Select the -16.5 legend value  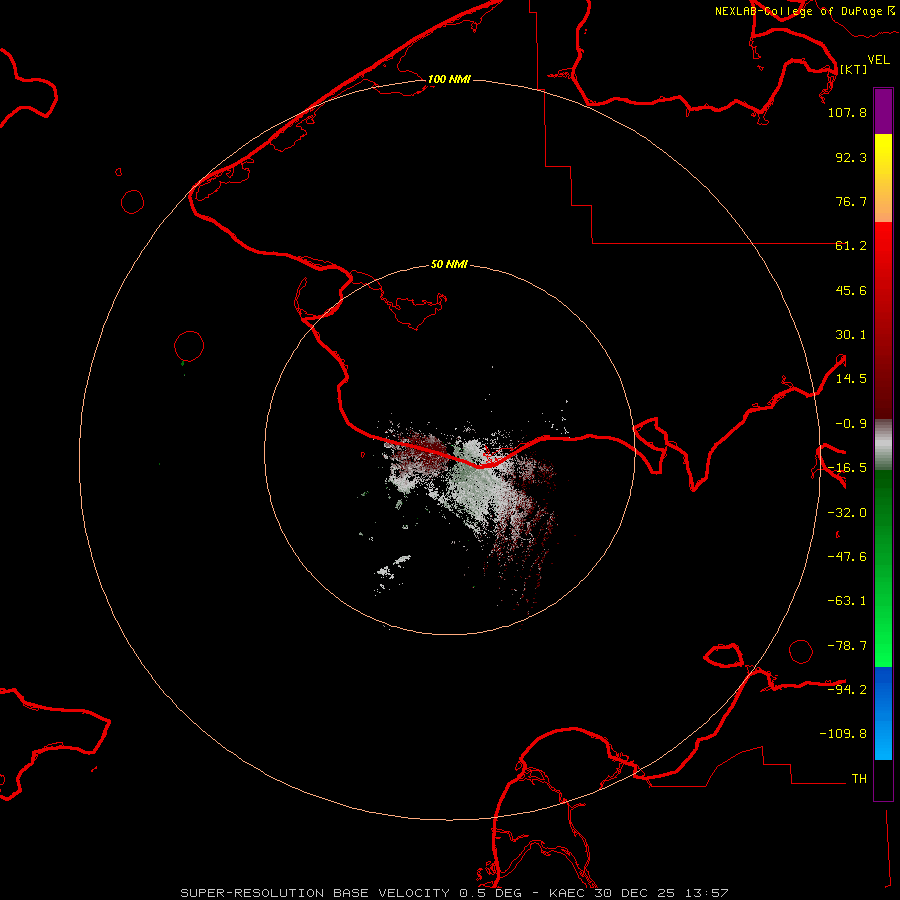[x=847, y=468]
